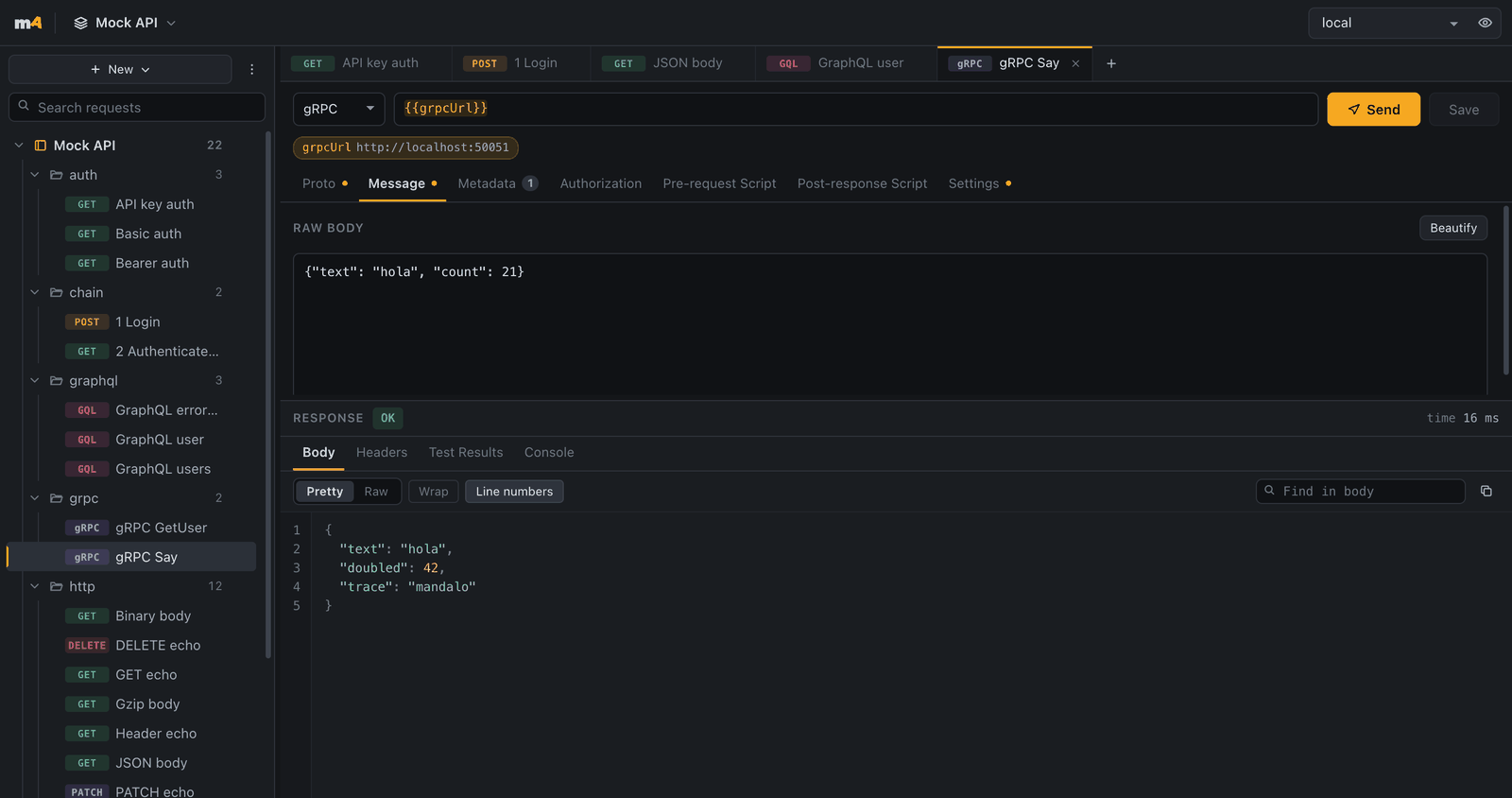Click the grpcUrl variable preview chip
Image resolution: width=1512 pixels, height=798 pixels.
405,147
